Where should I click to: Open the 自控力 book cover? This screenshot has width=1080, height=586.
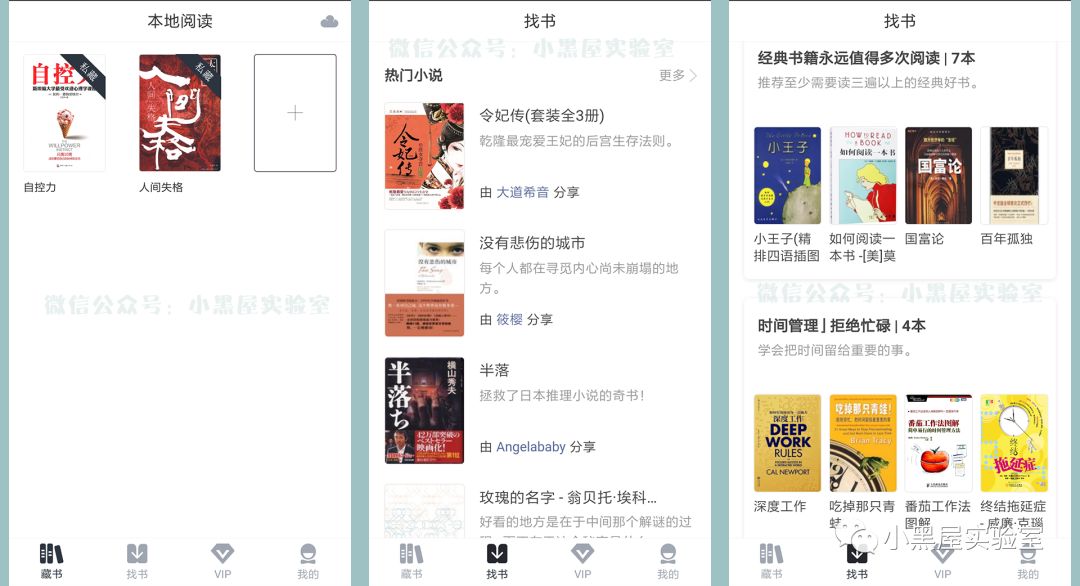click(65, 113)
